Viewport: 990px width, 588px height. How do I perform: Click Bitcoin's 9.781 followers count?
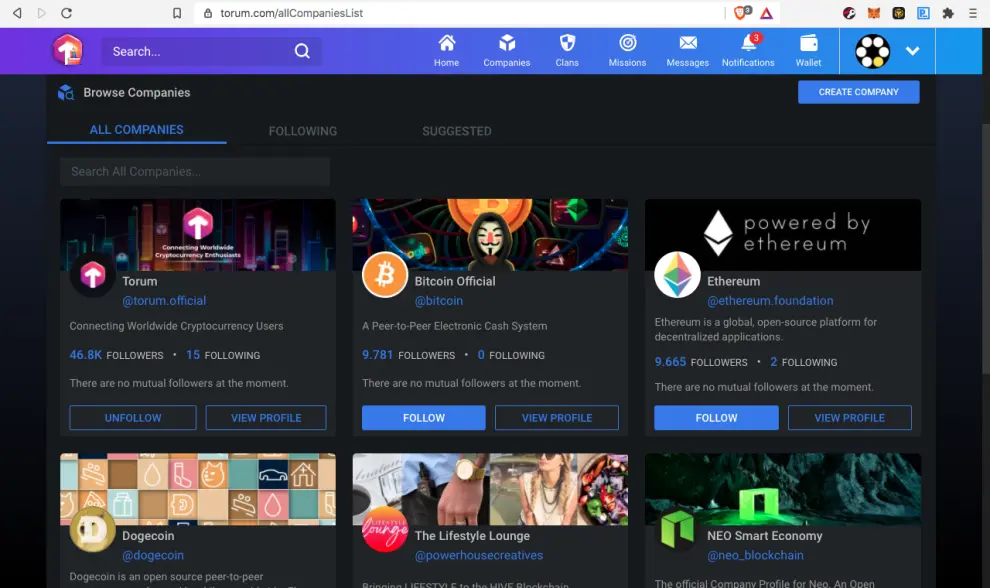coord(409,355)
